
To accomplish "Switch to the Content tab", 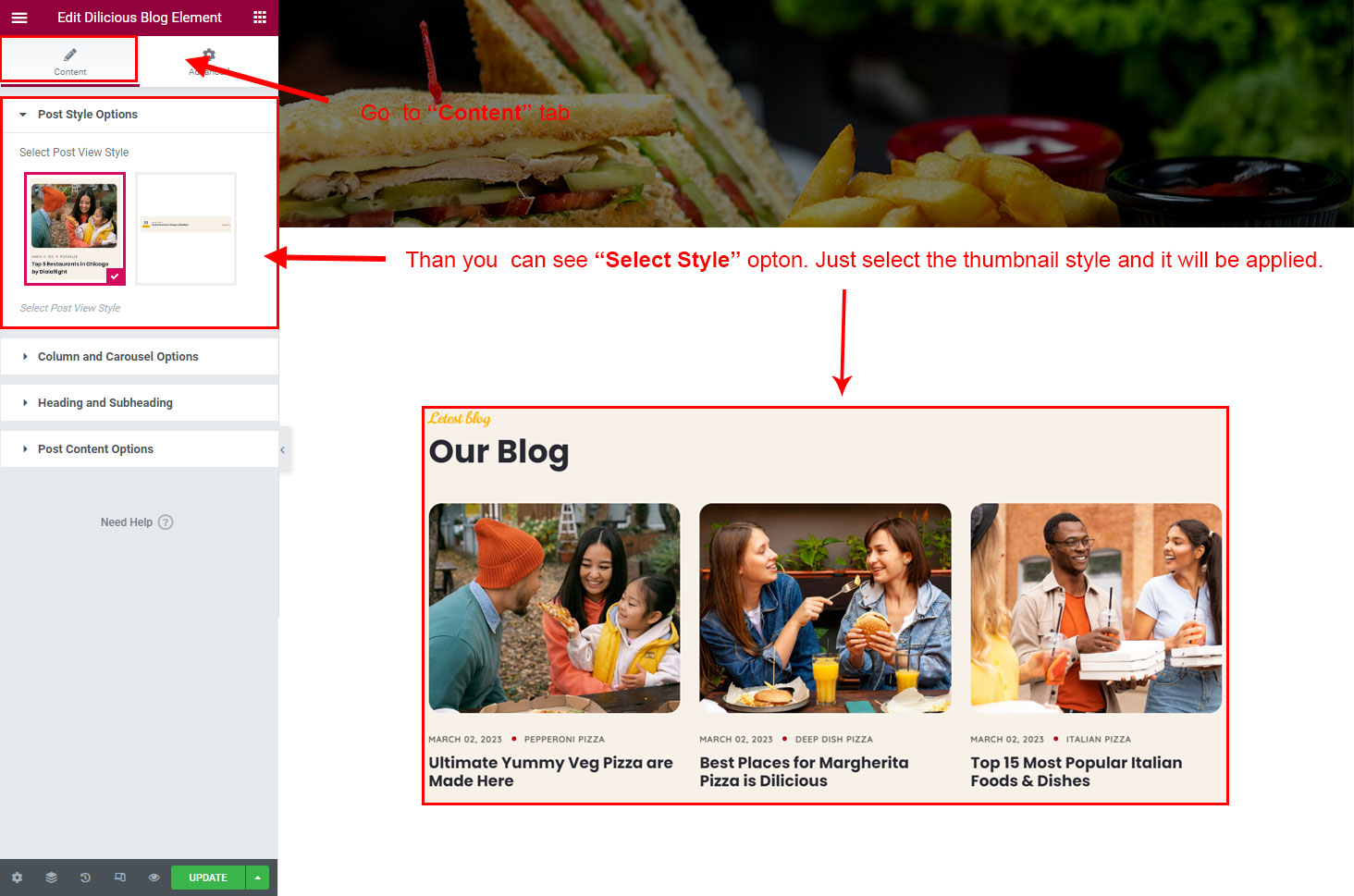I will (69, 61).
